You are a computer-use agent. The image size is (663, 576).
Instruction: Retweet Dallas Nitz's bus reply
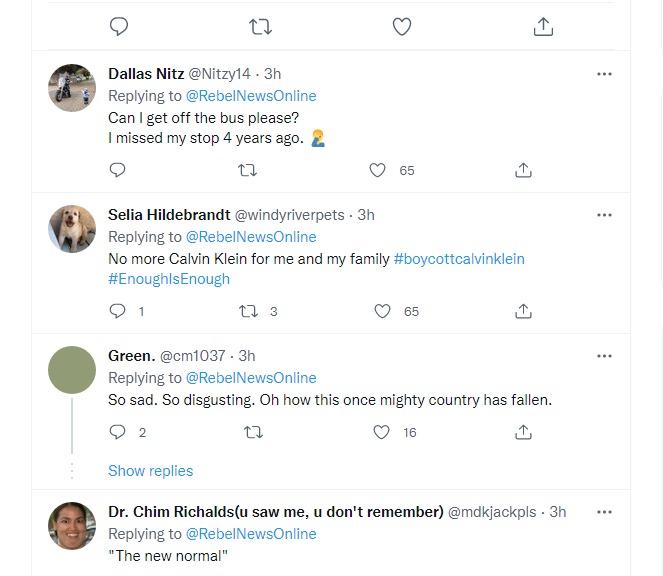click(248, 171)
